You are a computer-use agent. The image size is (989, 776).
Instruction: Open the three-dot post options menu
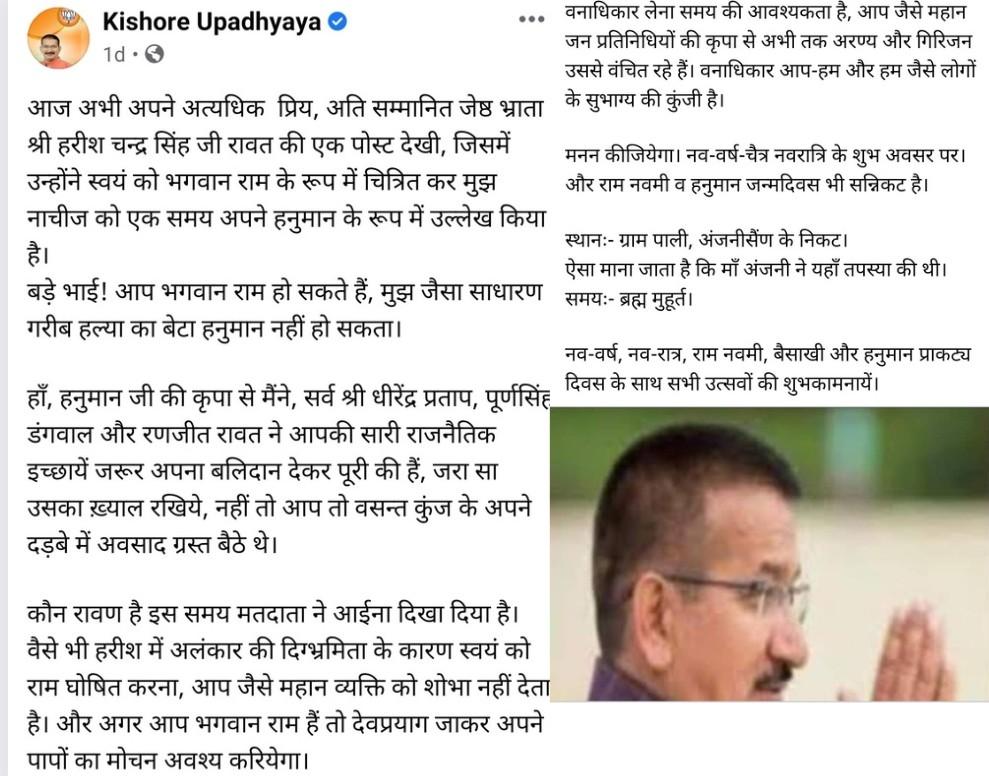coord(531,20)
